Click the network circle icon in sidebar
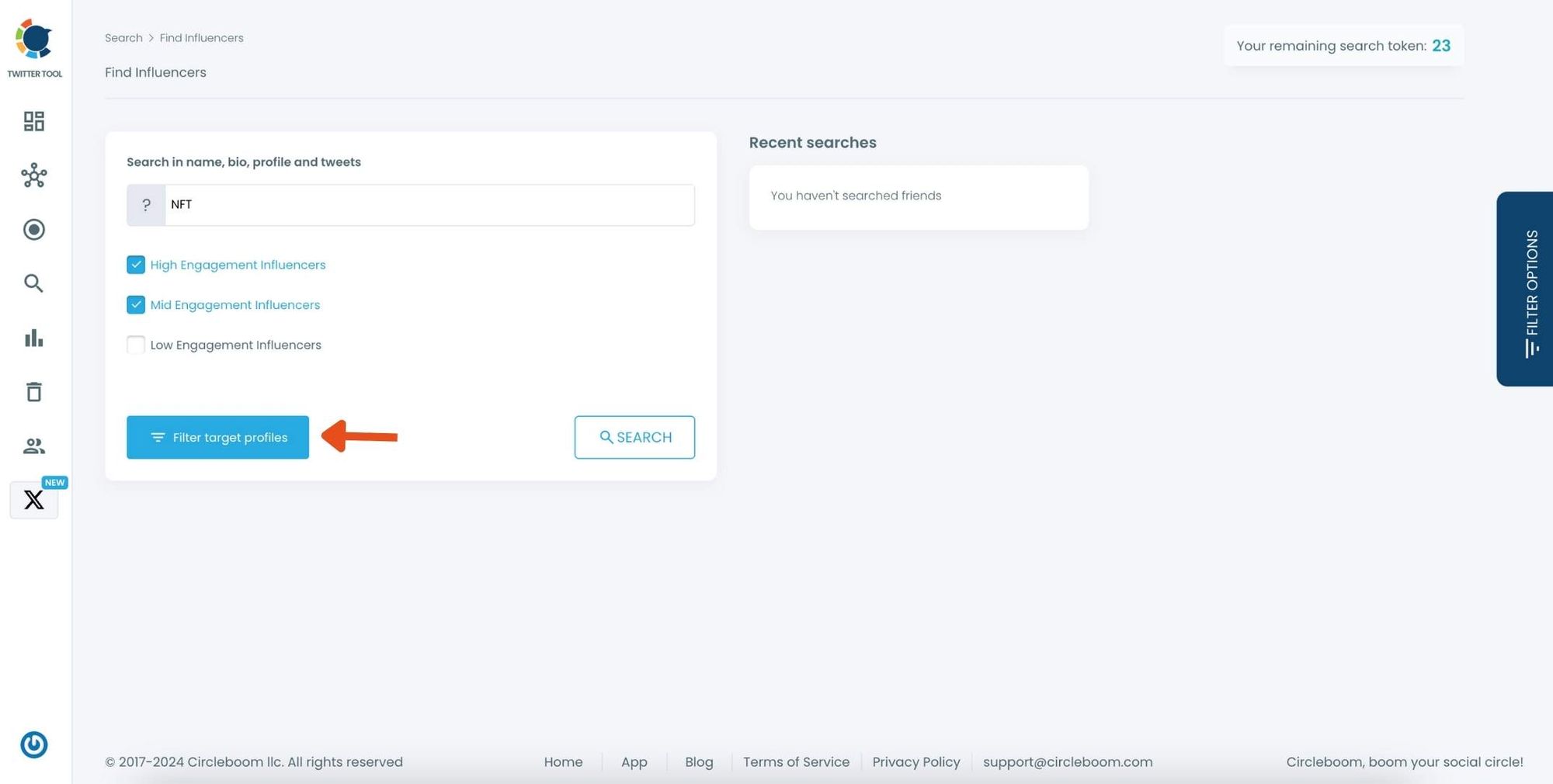The width and height of the screenshot is (1553, 784). click(x=33, y=175)
